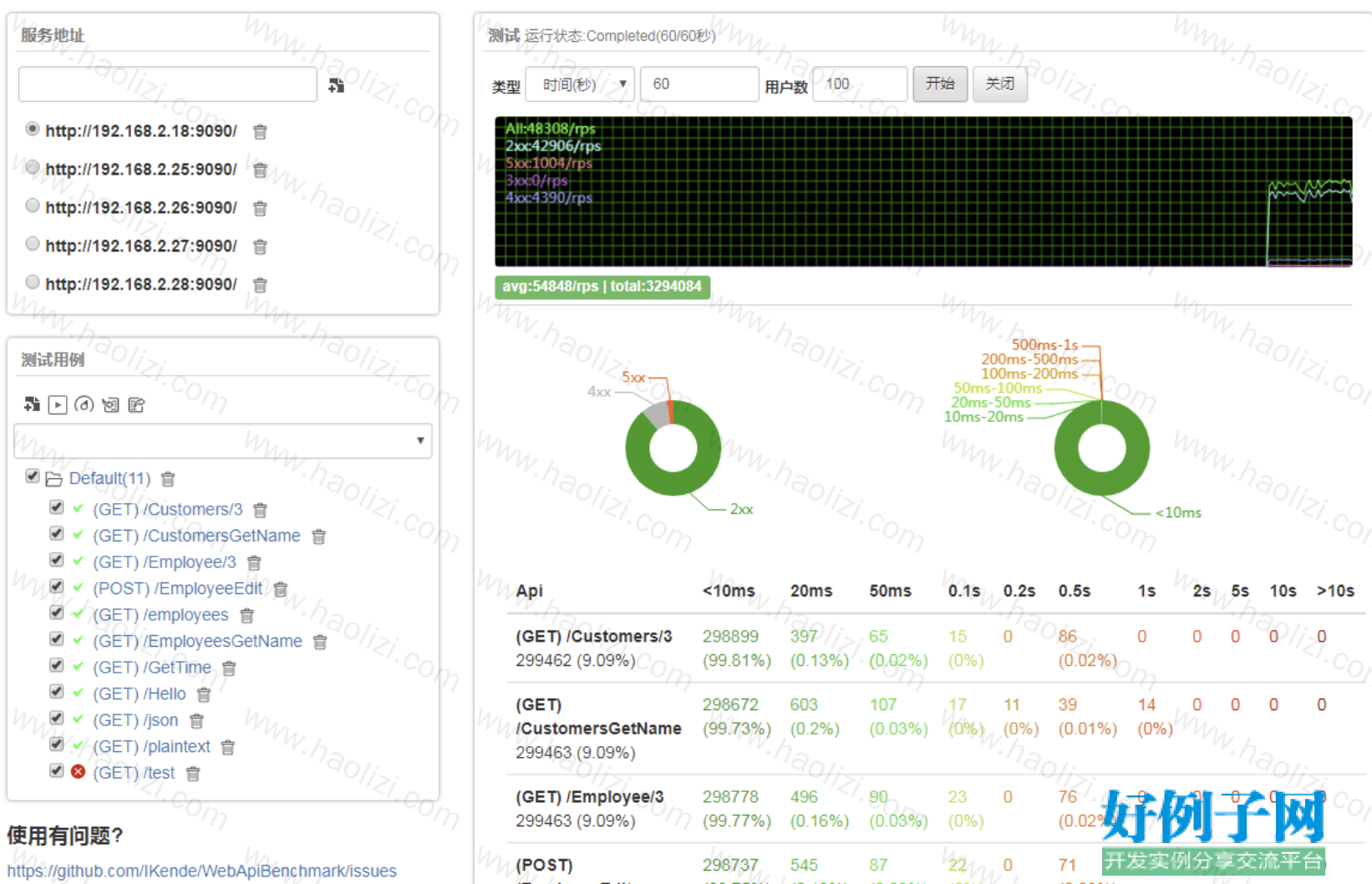Focus the duration field showing 60
Viewport: 1372px width, 884px height.
tap(699, 84)
